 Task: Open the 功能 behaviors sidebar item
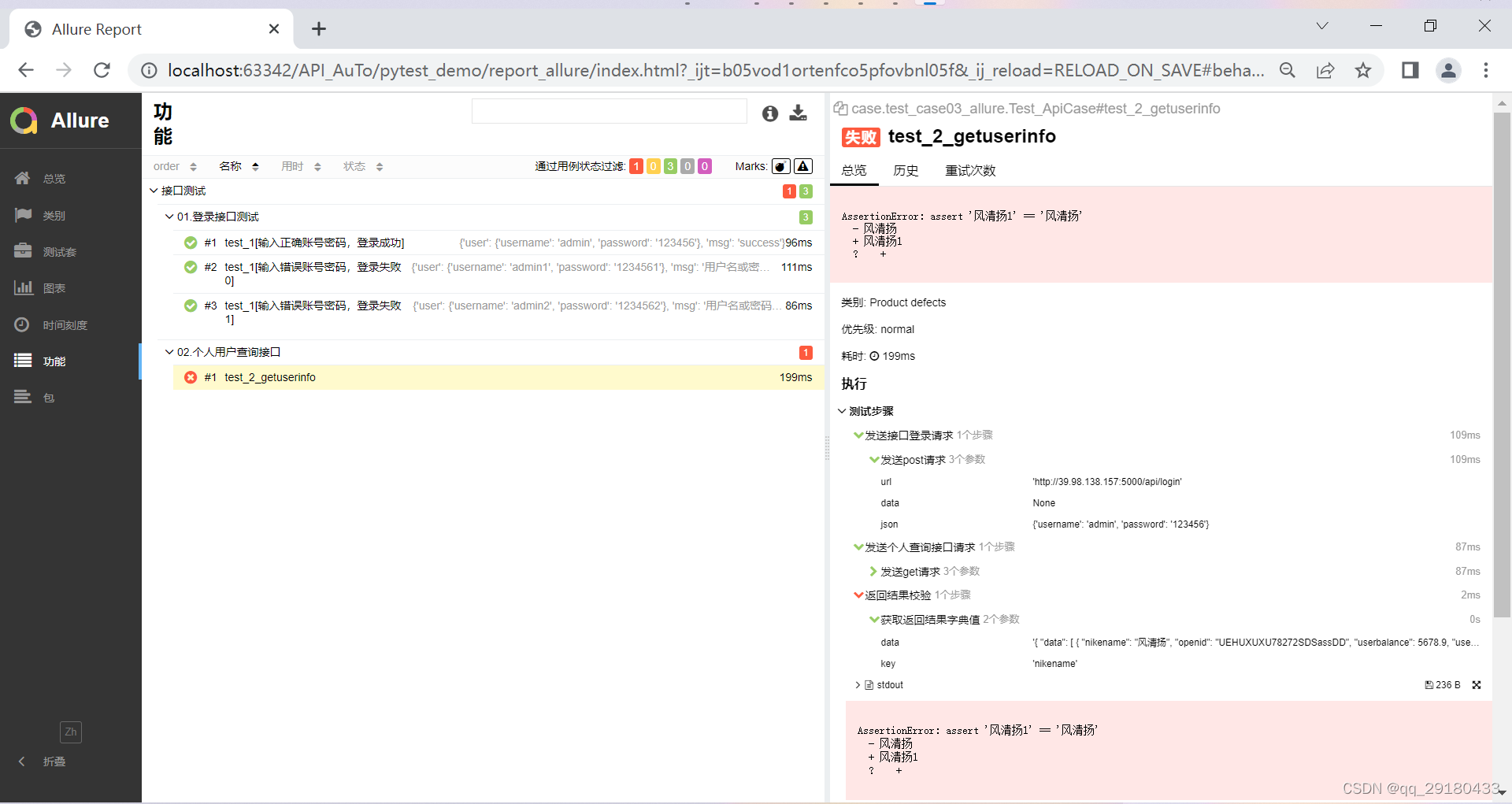(x=70, y=361)
